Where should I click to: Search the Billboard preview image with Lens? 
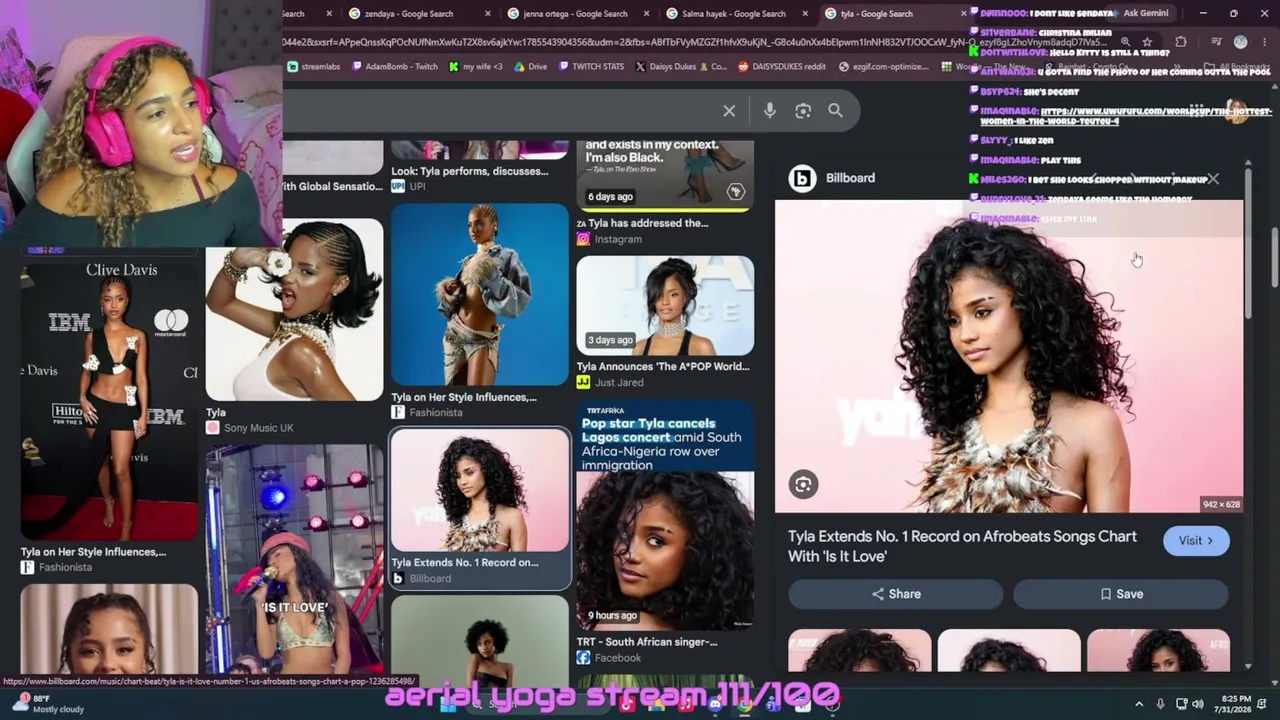[x=803, y=485]
